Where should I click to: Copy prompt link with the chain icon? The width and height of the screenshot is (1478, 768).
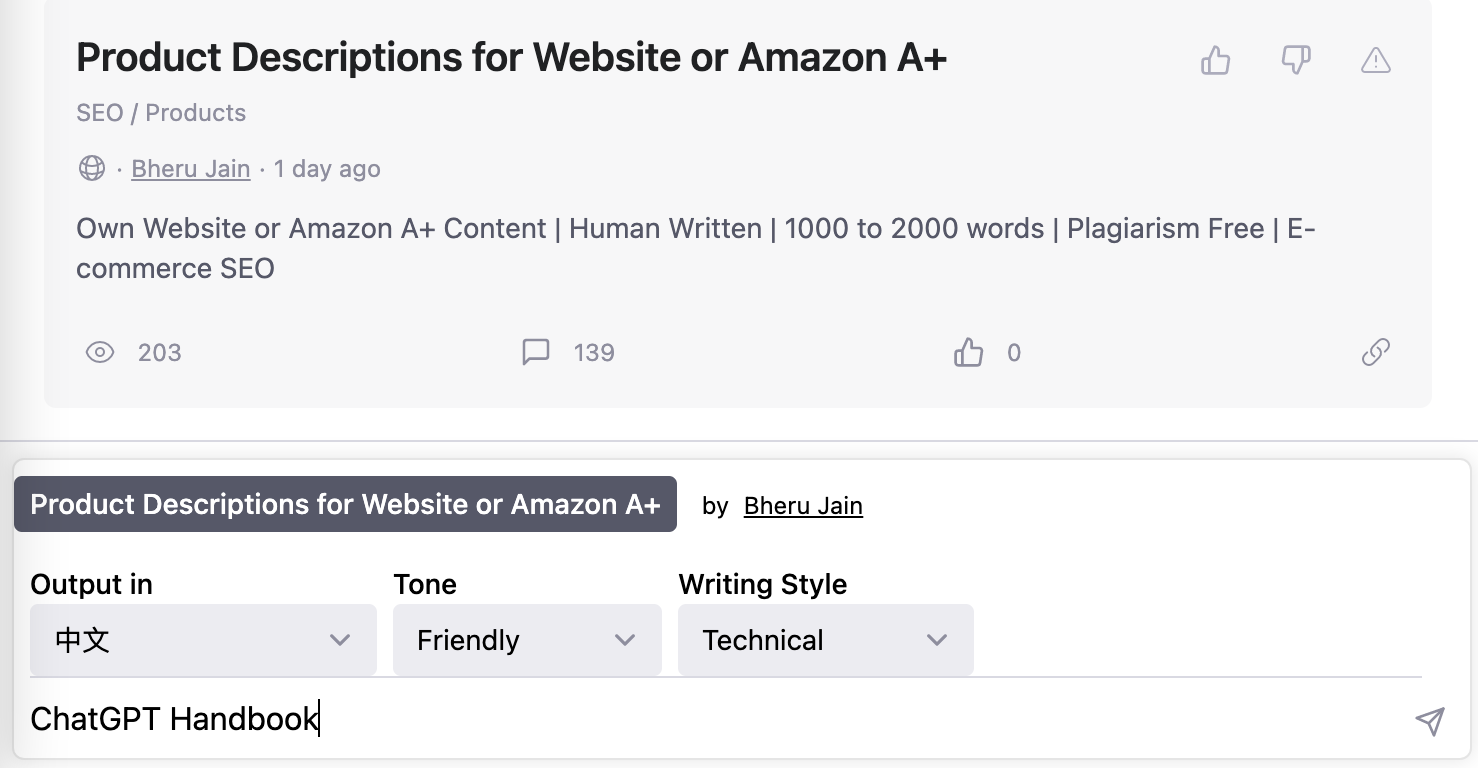[x=1376, y=352]
